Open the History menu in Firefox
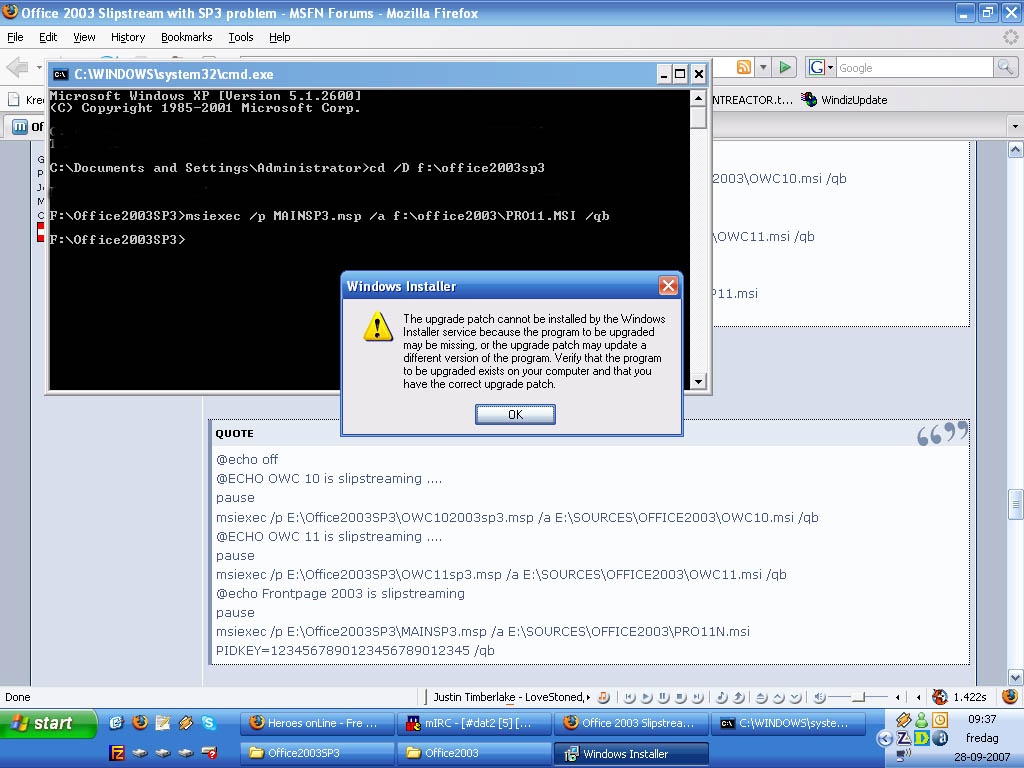Screen dimensions: 1024x768 (x=128, y=37)
